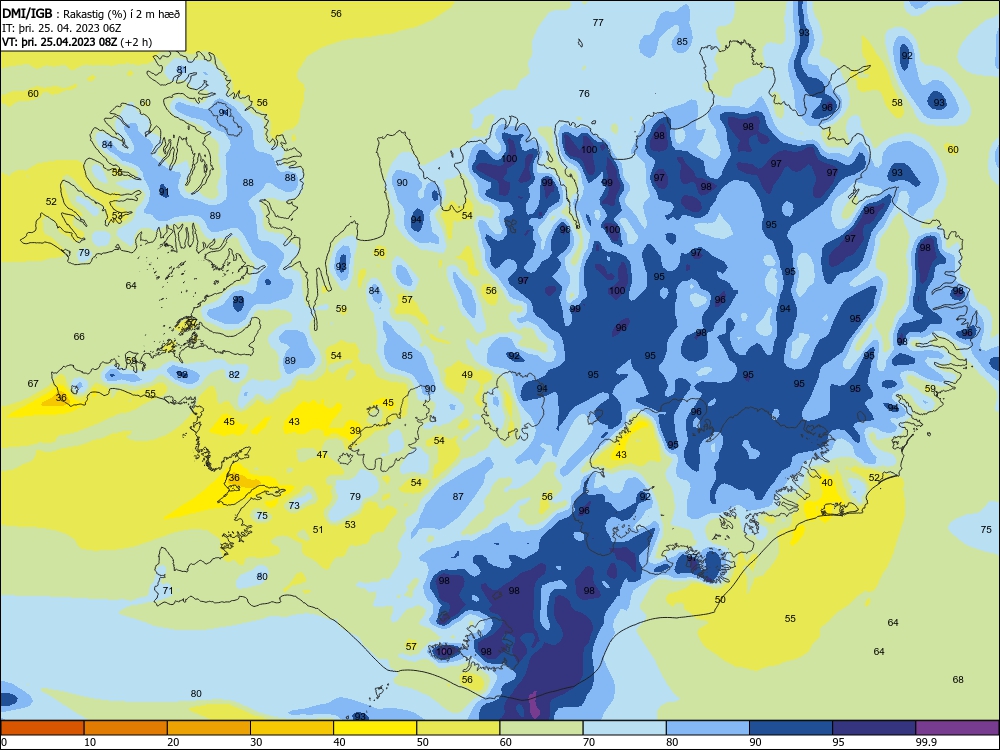Screen dimensions: 1000x750
Task: Click the humidity value '40' on the map
Action: [x=827, y=483]
